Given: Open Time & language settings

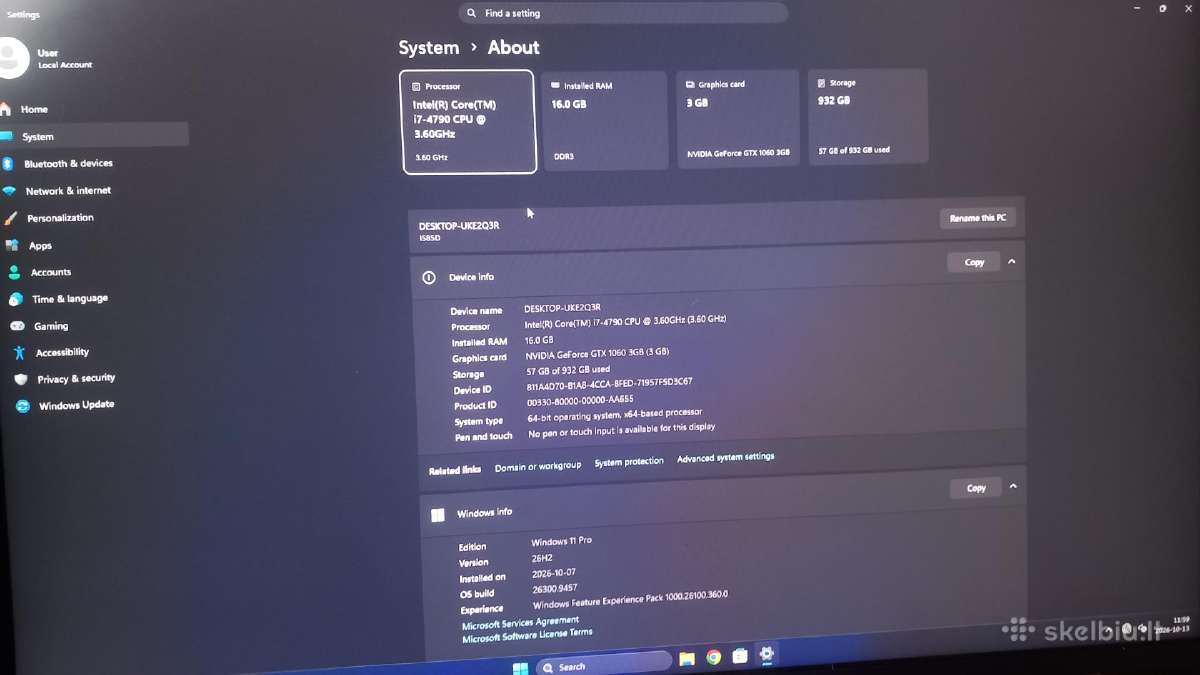Looking at the screenshot, I should point(69,299).
